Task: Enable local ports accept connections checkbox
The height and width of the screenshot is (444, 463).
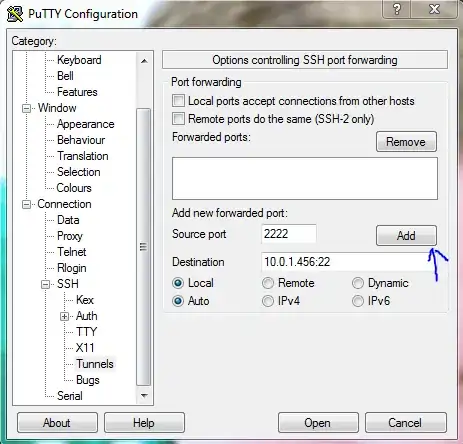Action: click(178, 101)
